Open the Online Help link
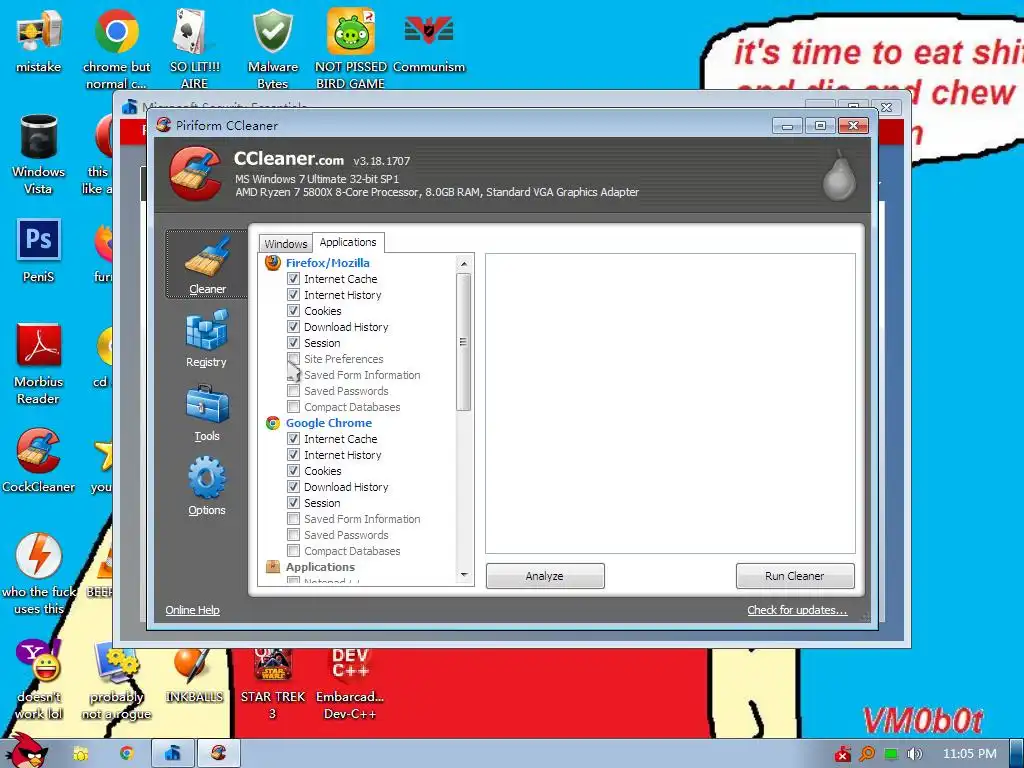This screenshot has height=768, width=1024. point(192,610)
